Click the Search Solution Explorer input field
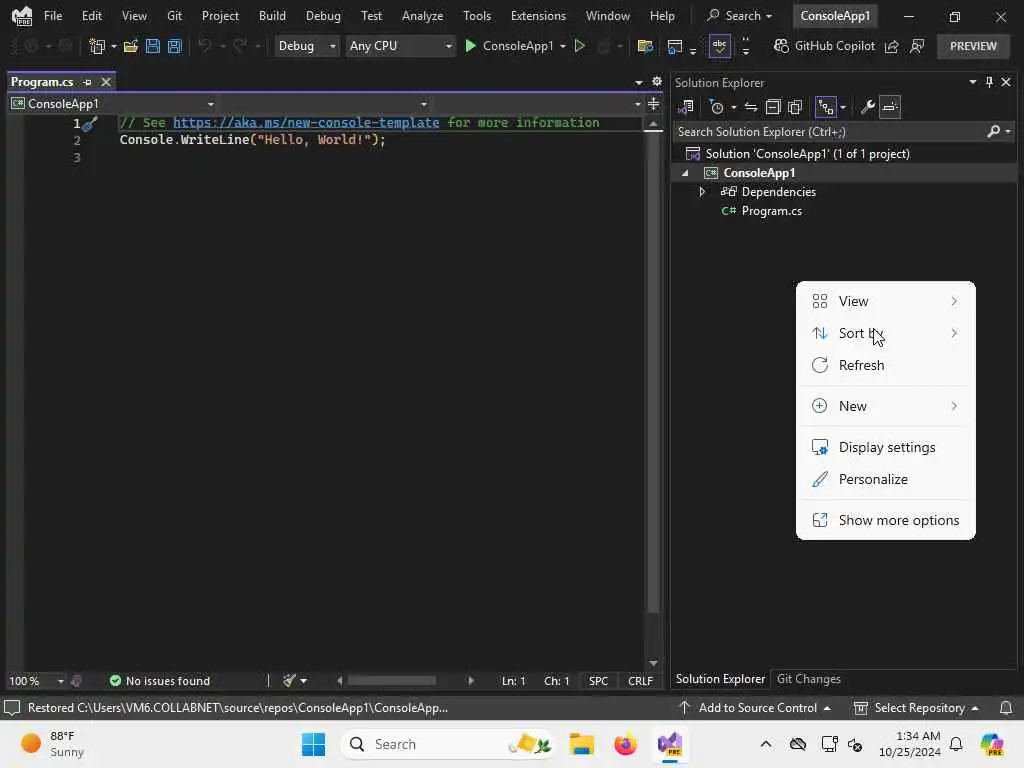 (x=829, y=132)
